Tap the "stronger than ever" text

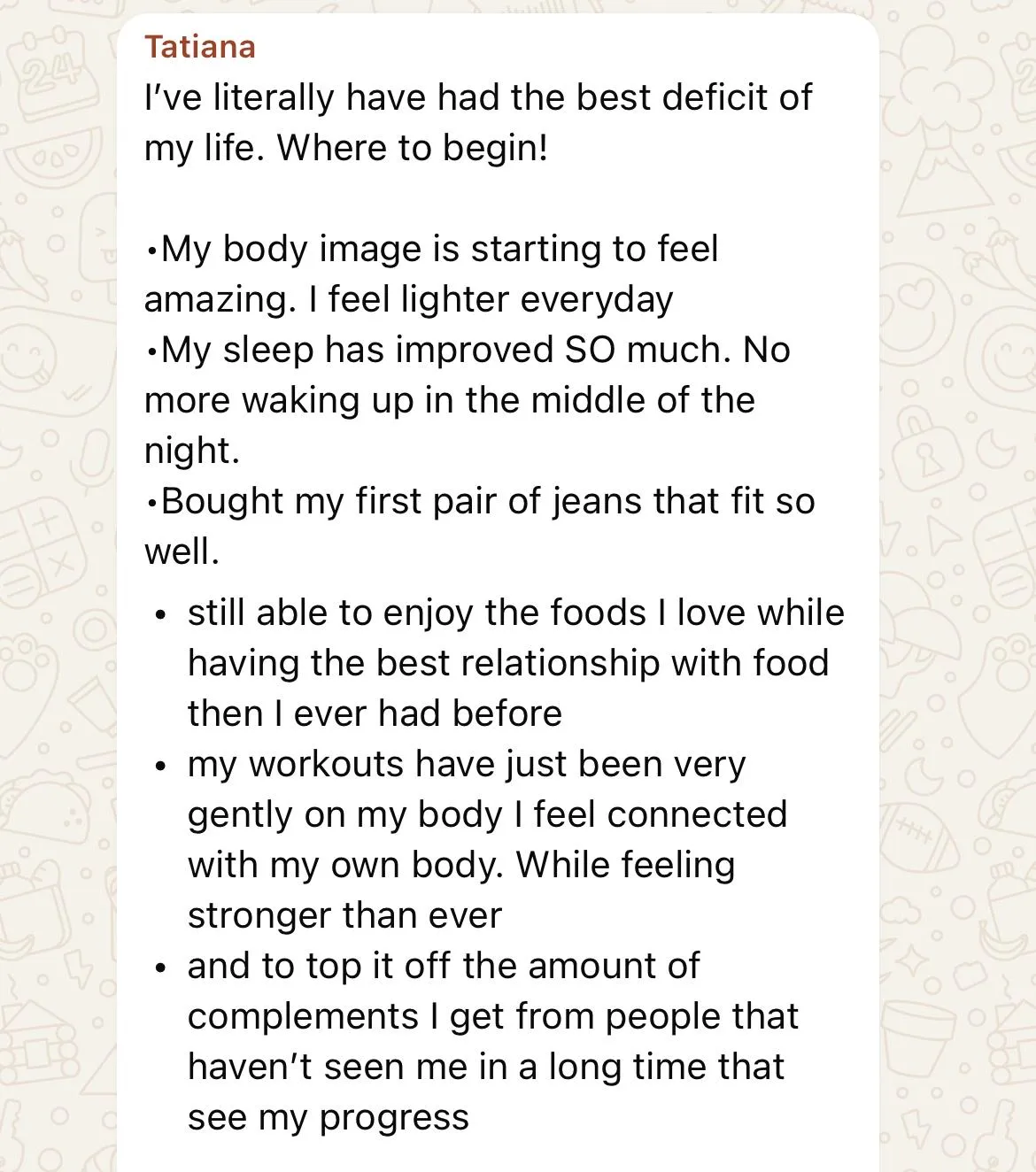[344, 915]
